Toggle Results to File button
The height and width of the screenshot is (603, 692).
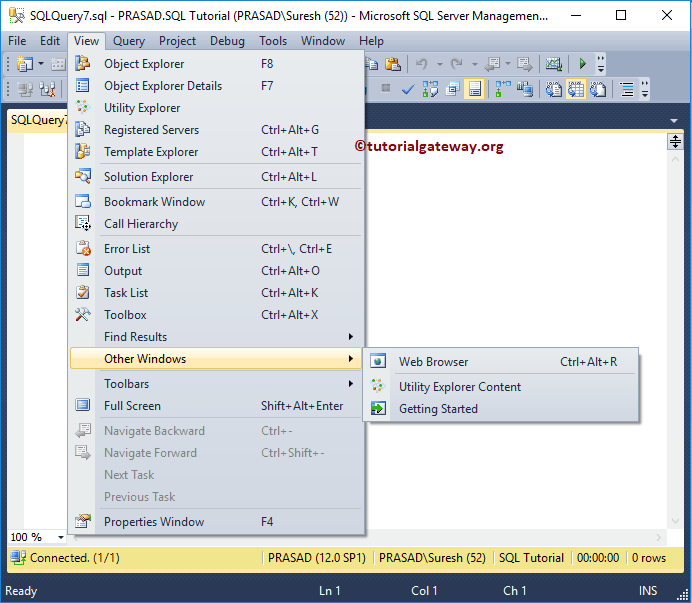[598, 89]
